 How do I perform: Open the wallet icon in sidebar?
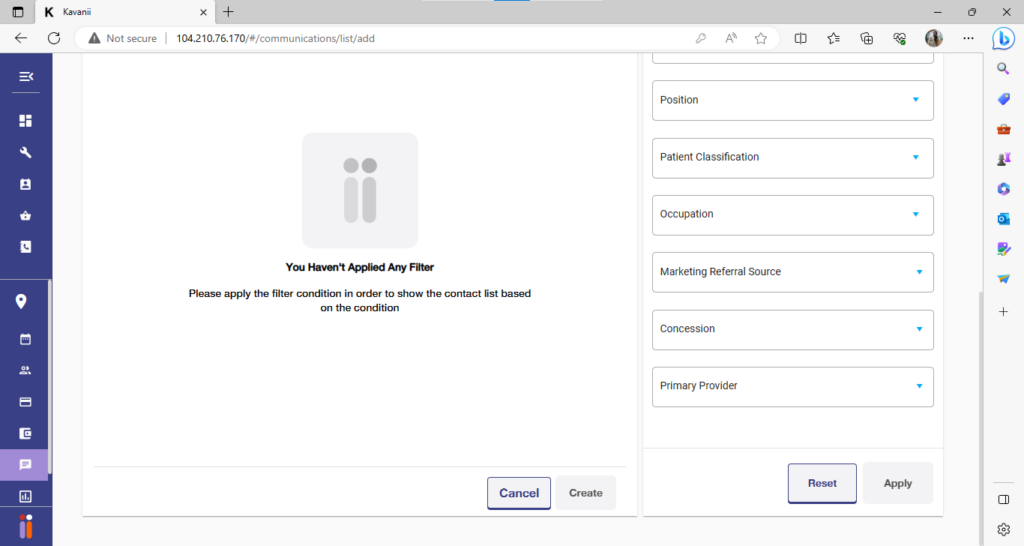(x=26, y=434)
